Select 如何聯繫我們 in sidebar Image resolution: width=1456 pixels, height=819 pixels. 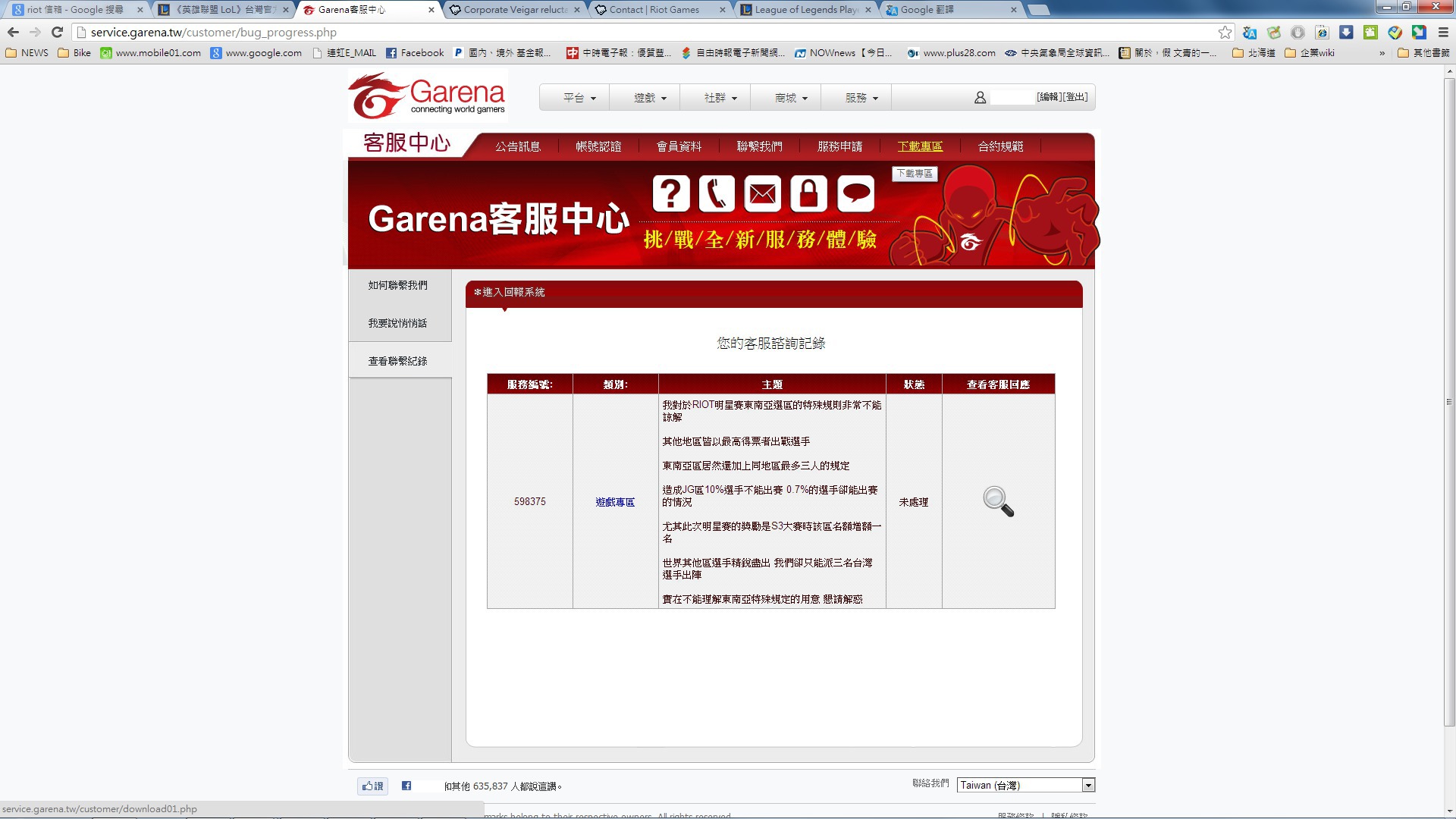pos(398,285)
